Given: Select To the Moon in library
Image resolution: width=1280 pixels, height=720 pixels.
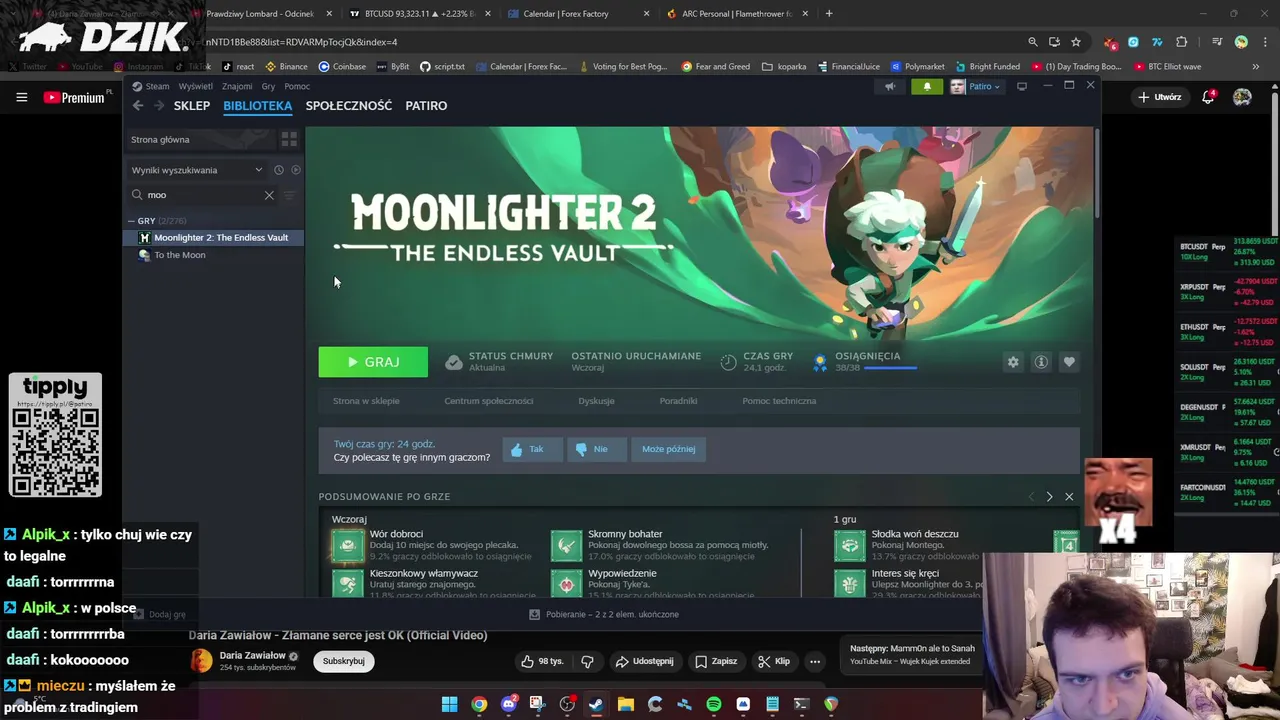Looking at the screenshot, I should pos(214,255).
